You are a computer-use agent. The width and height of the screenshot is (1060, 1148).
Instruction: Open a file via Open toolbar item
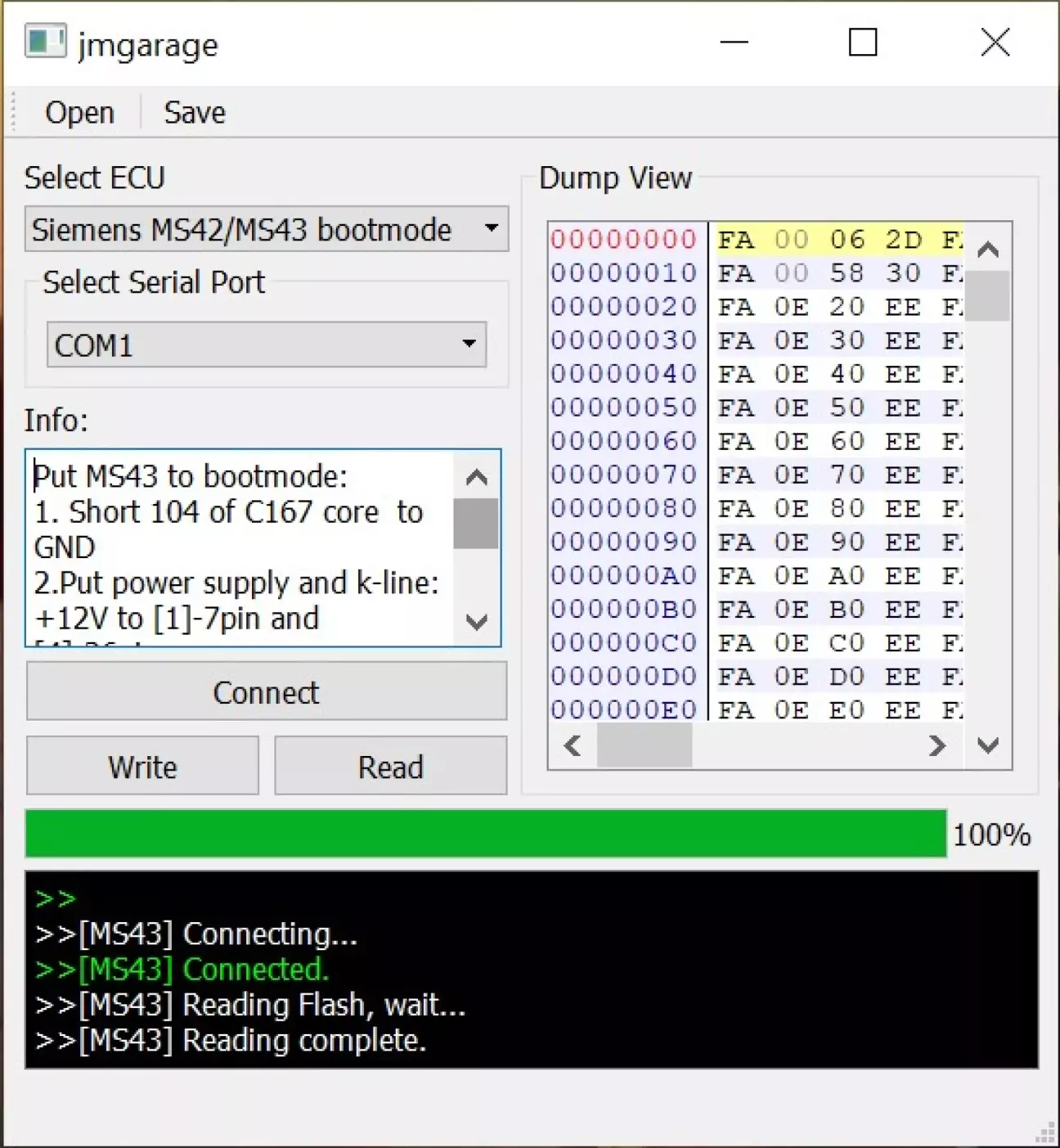point(79,112)
